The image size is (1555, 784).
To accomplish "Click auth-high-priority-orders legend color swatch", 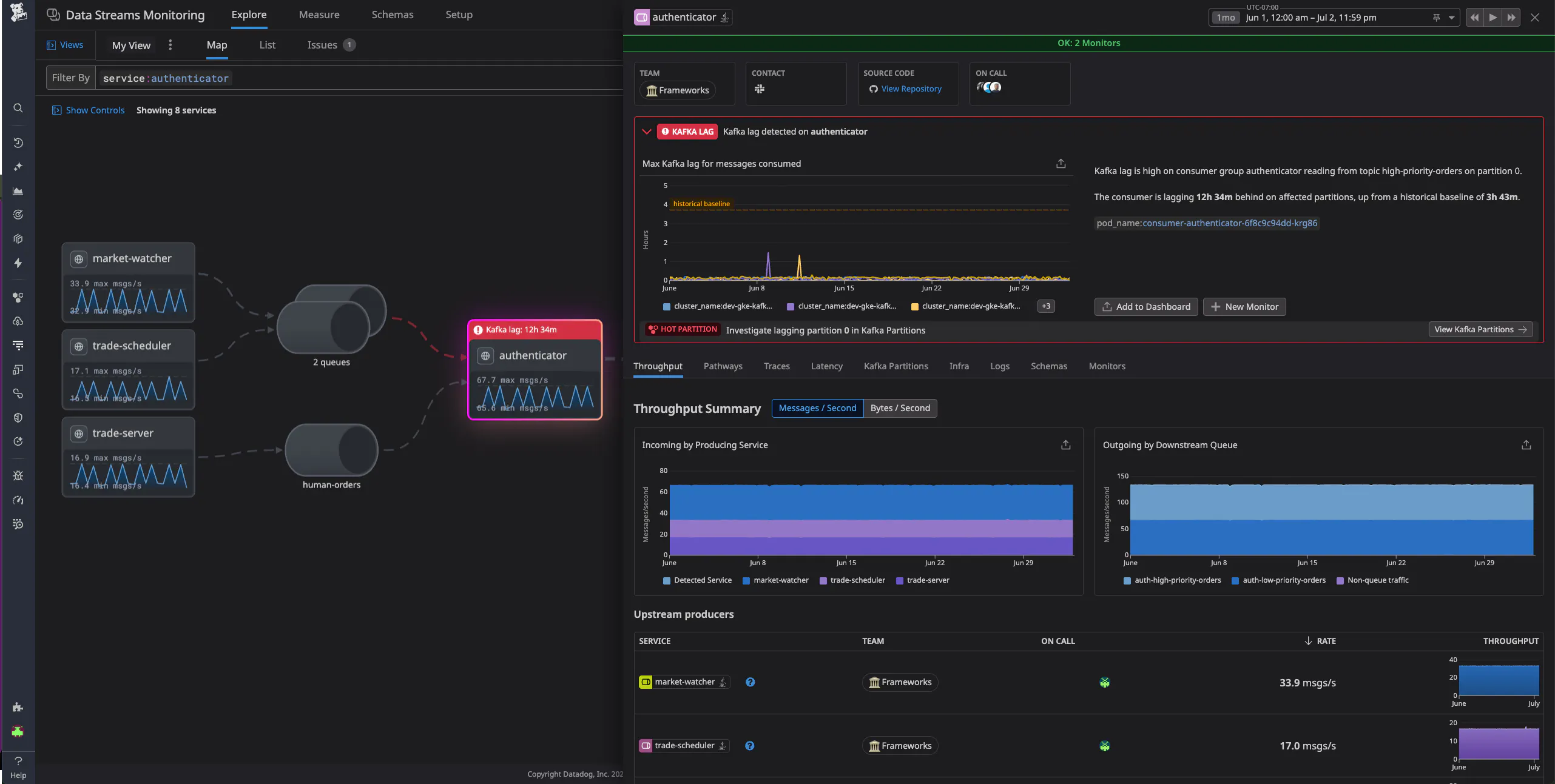I will click(1127, 581).
